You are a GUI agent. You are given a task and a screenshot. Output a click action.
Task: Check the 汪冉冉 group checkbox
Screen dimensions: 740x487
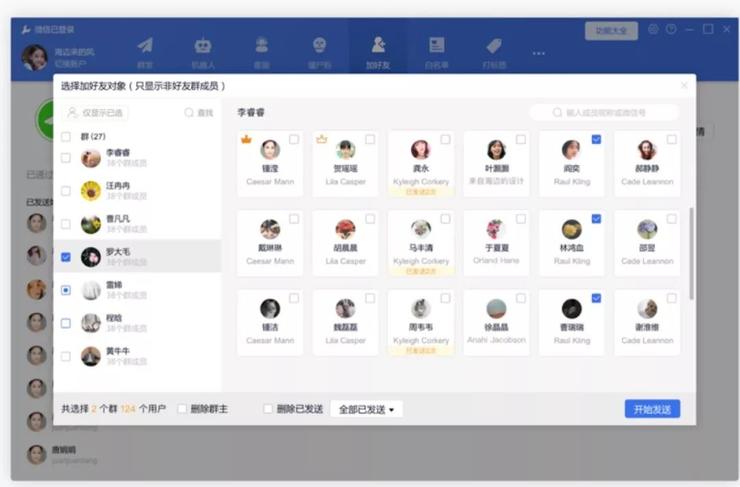coord(66,191)
